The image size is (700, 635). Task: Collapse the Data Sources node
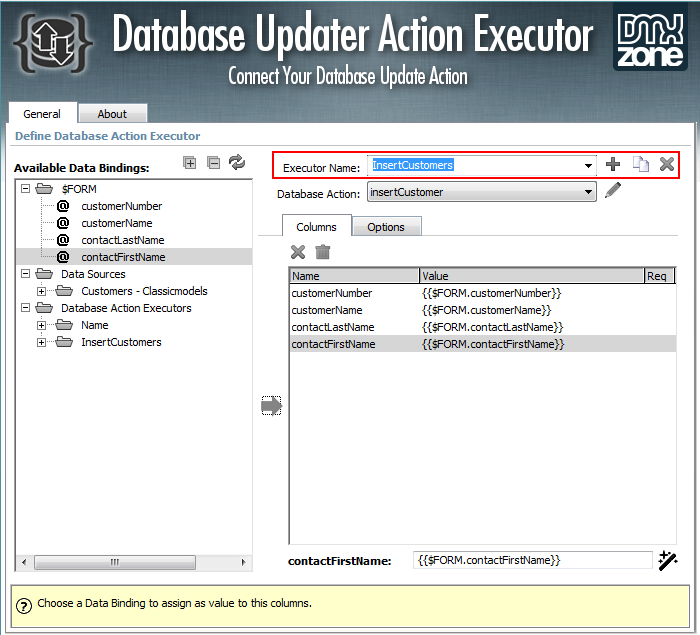click(x=25, y=273)
